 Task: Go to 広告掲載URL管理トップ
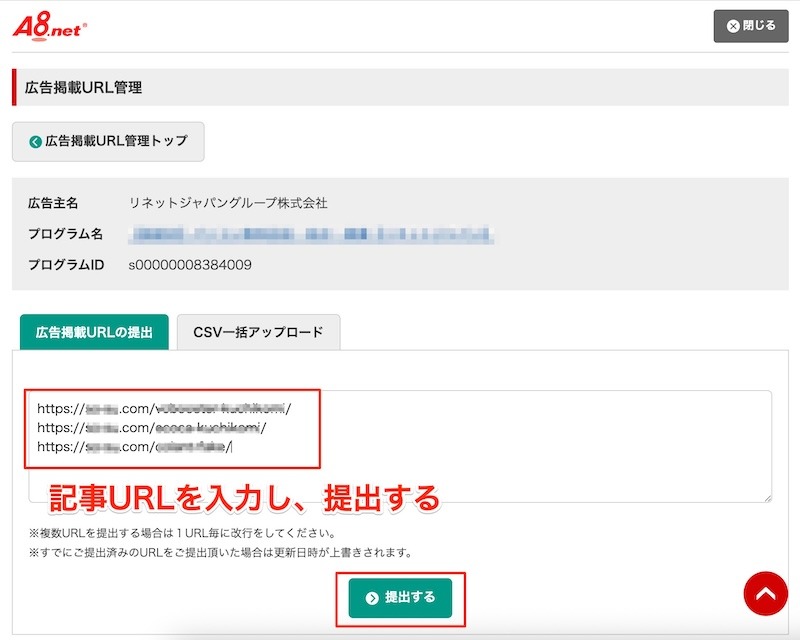[108, 142]
